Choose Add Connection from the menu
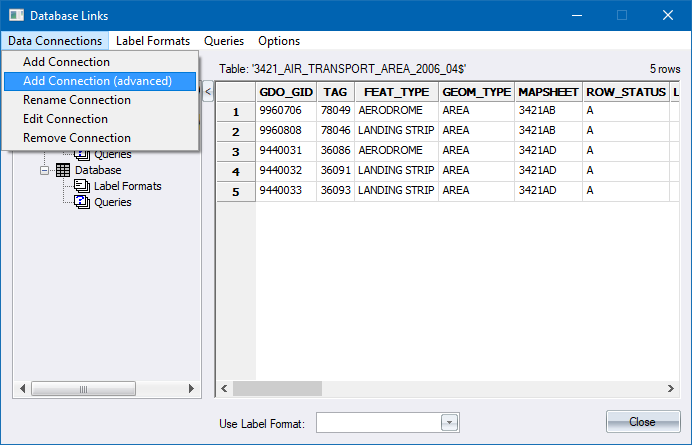The width and height of the screenshot is (692, 445). tap(66, 62)
